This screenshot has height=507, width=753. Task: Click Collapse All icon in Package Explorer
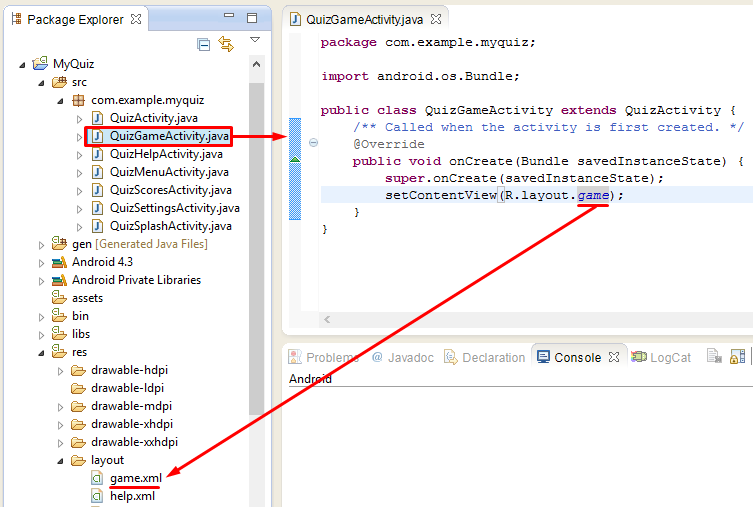point(204,45)
